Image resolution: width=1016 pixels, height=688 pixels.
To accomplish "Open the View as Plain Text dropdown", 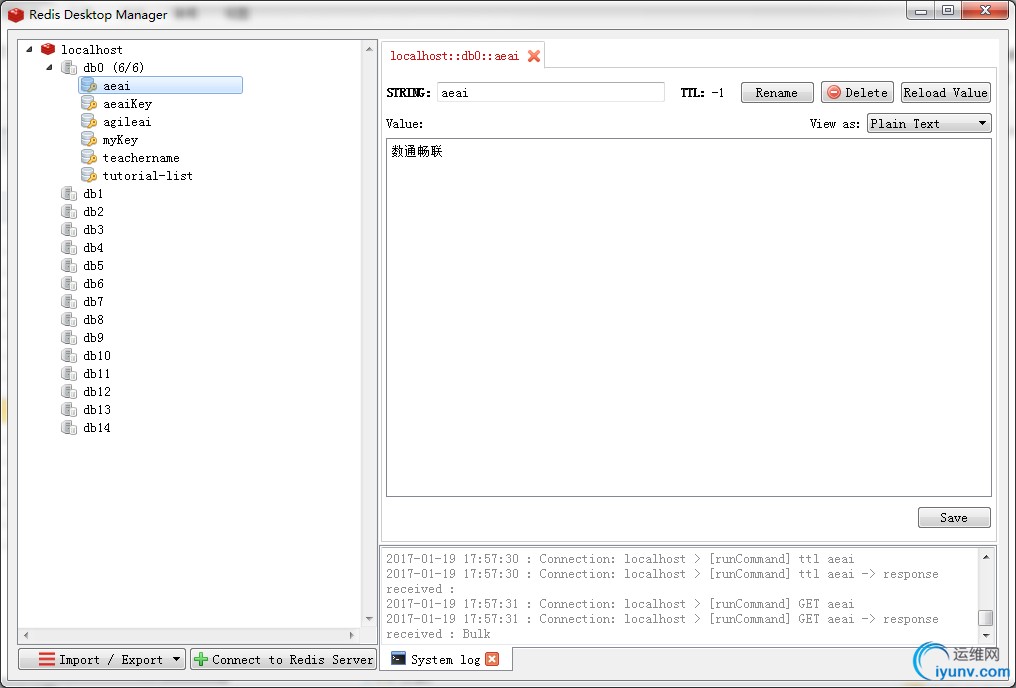I will pos(929,123).
